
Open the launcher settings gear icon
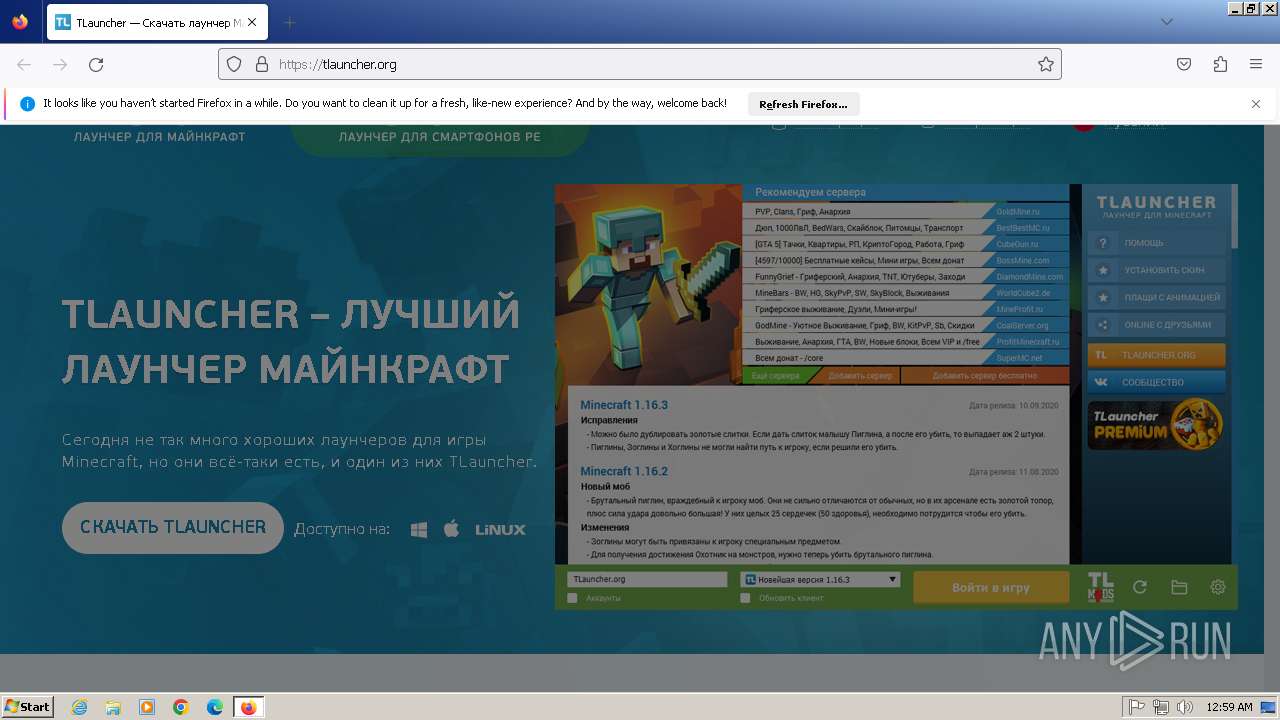click(1218, 588)
